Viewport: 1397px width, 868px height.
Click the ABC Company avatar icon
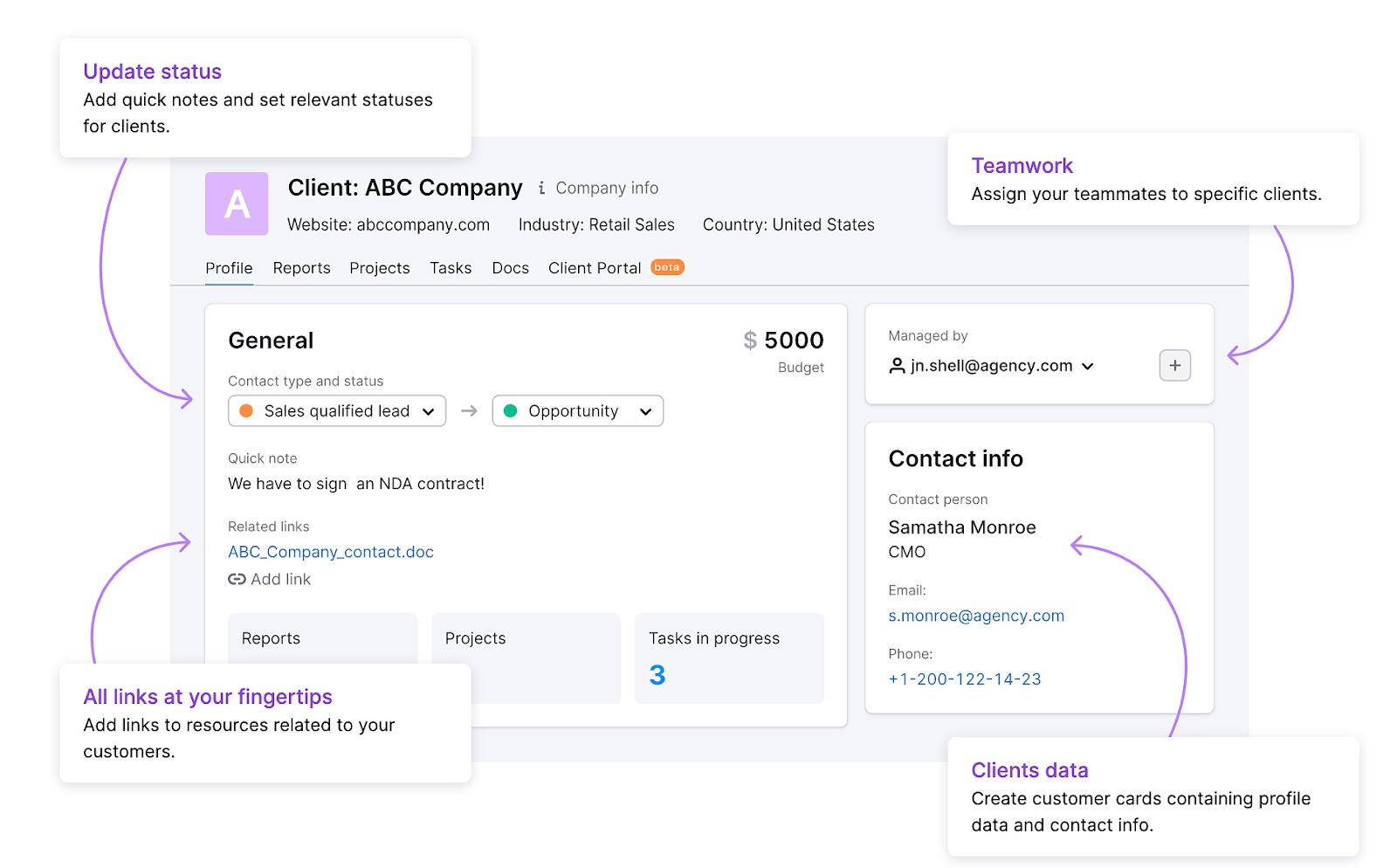coord(235,203)
